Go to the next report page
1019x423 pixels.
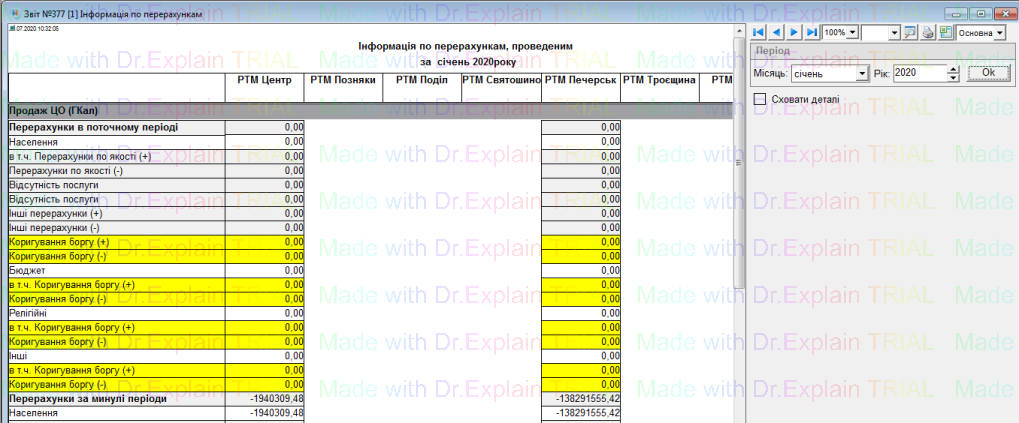793,33
